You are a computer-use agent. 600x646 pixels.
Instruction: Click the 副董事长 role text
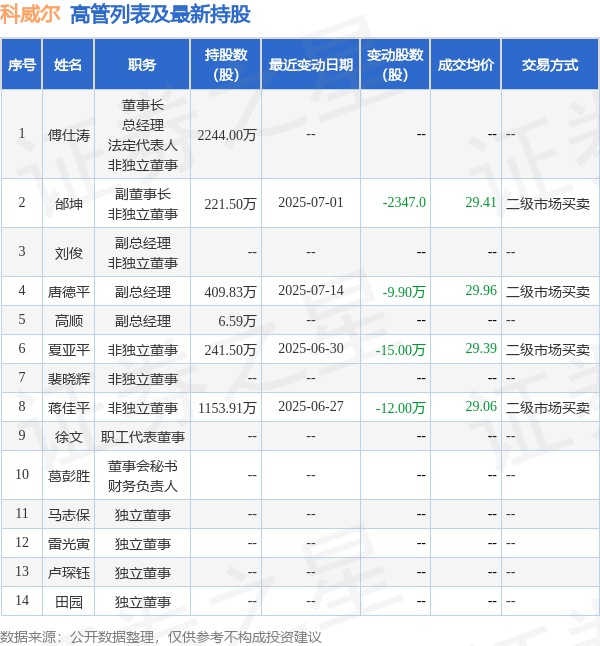click(143, 194)
